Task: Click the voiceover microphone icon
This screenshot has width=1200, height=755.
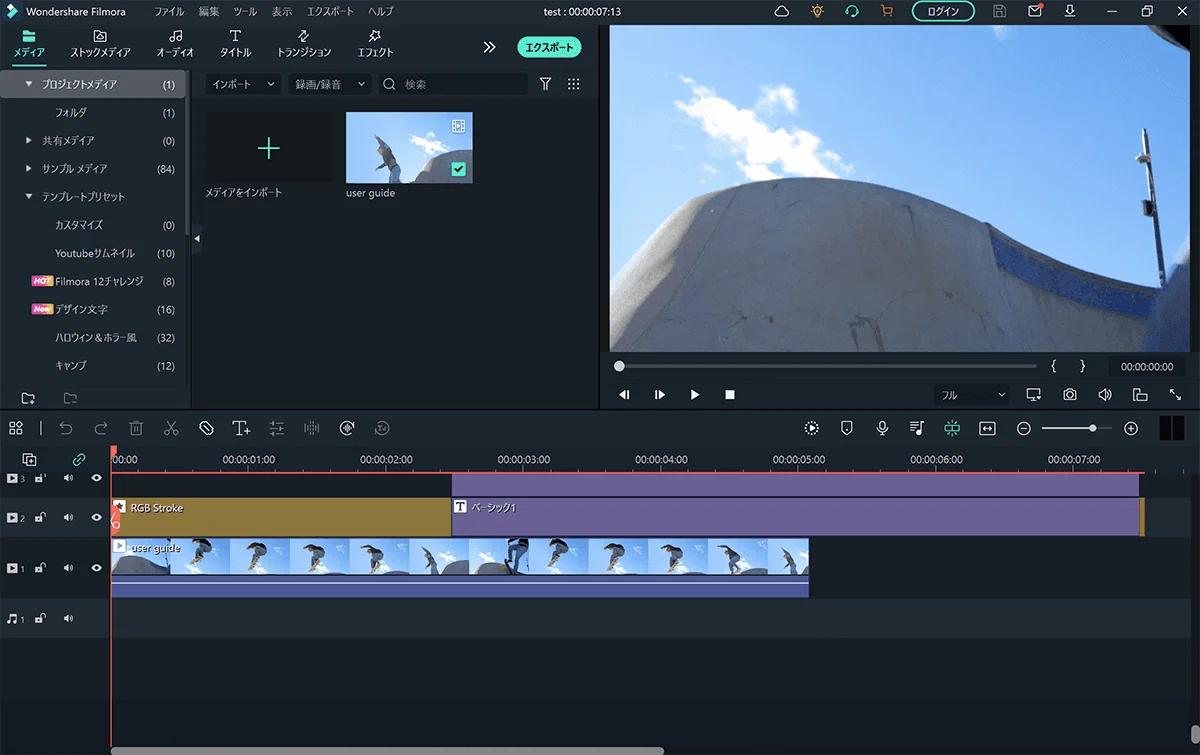Action: click(x=882, y=428)
